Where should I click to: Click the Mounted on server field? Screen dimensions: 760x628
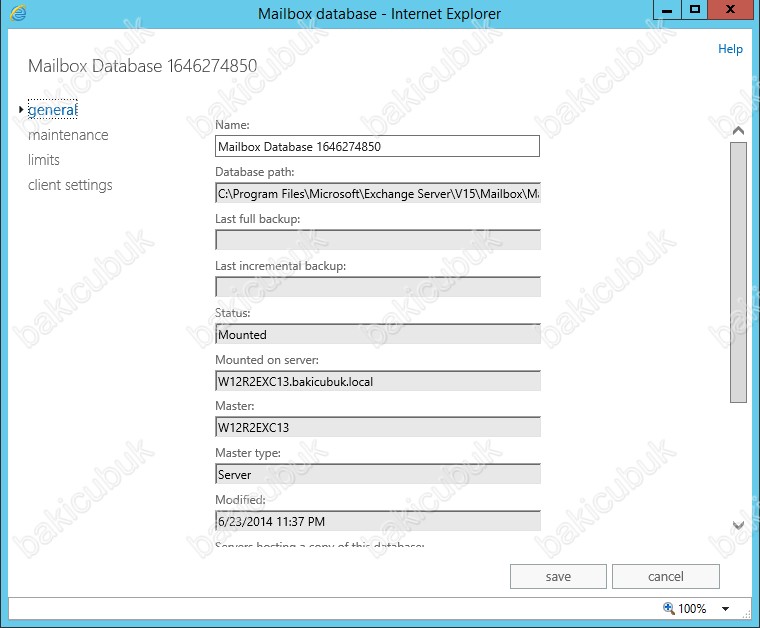tap(377, 381)
